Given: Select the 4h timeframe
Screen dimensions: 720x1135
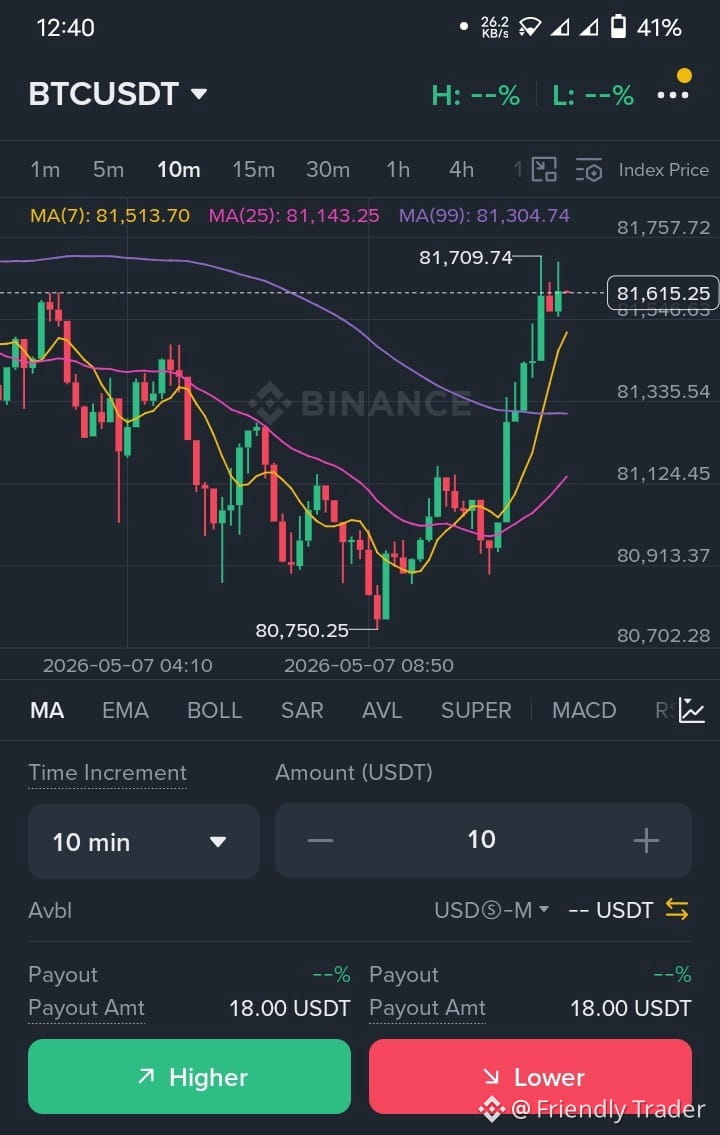Looking at the screenshot, I should click(x=461, y=169).
